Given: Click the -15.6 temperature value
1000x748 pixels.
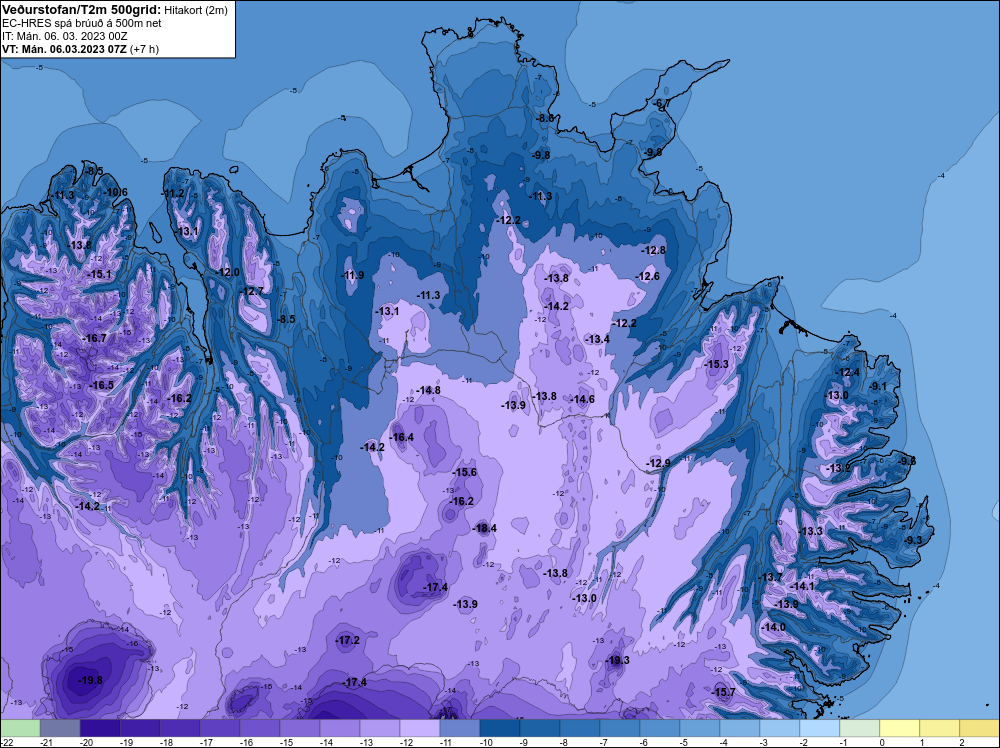Looking at the screenshot, I should [x=464, y=473].
